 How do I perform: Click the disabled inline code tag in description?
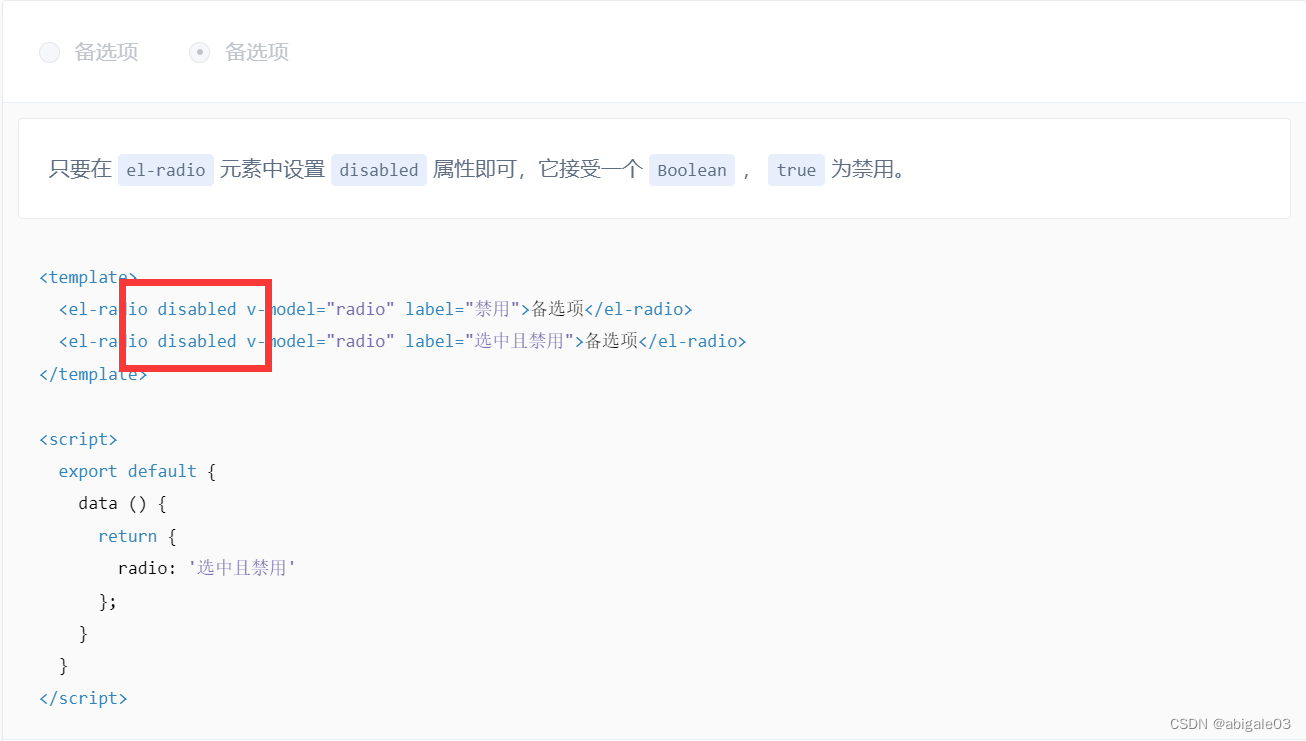(x=379, y=170)
